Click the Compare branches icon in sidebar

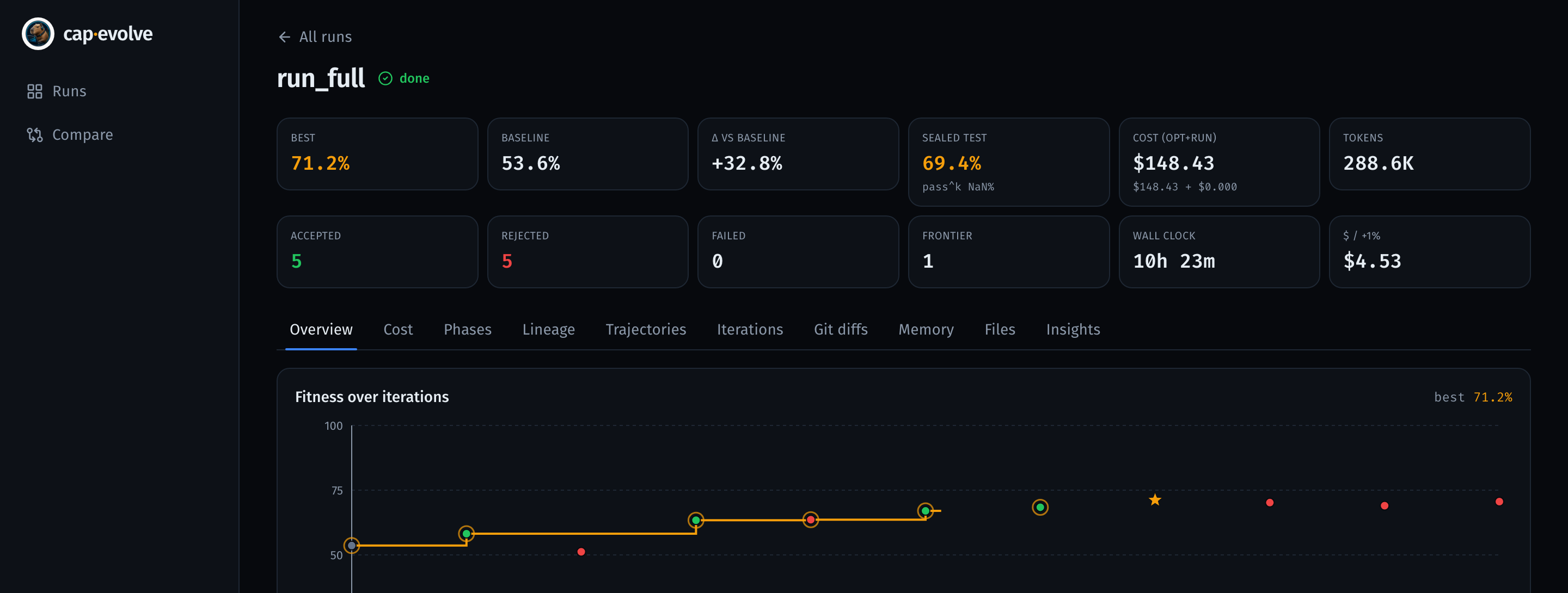[35, 134]
